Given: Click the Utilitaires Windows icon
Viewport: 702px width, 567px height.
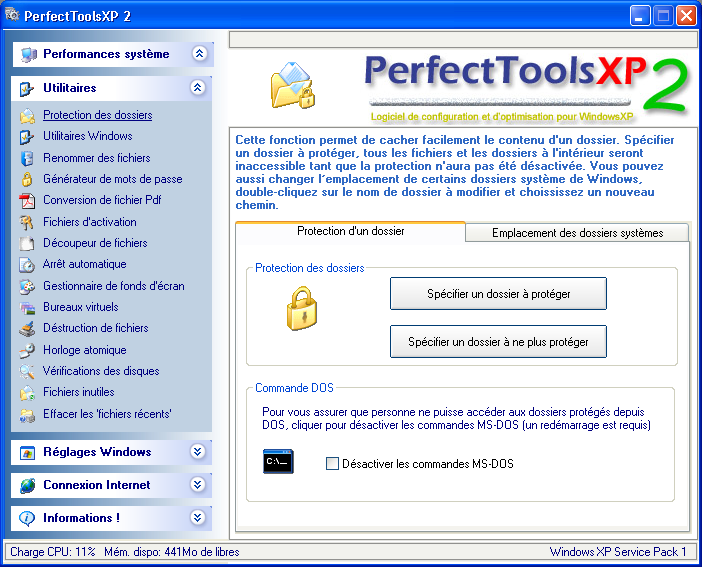Looking at the screenshot, I should pyautogui.click(x=27, y=137).
